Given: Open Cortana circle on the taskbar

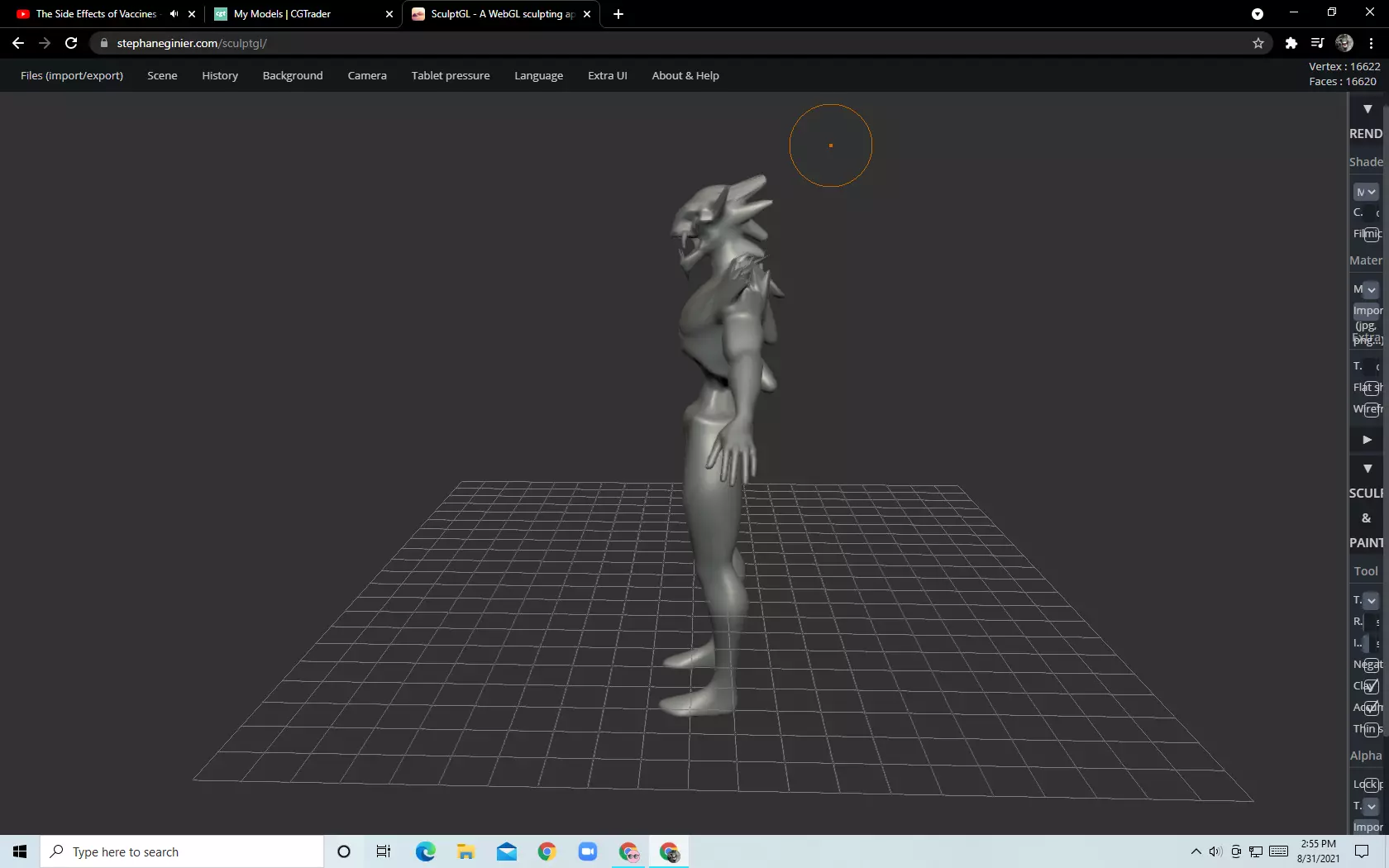Looking at the screenshot, I should coord(344,851).
